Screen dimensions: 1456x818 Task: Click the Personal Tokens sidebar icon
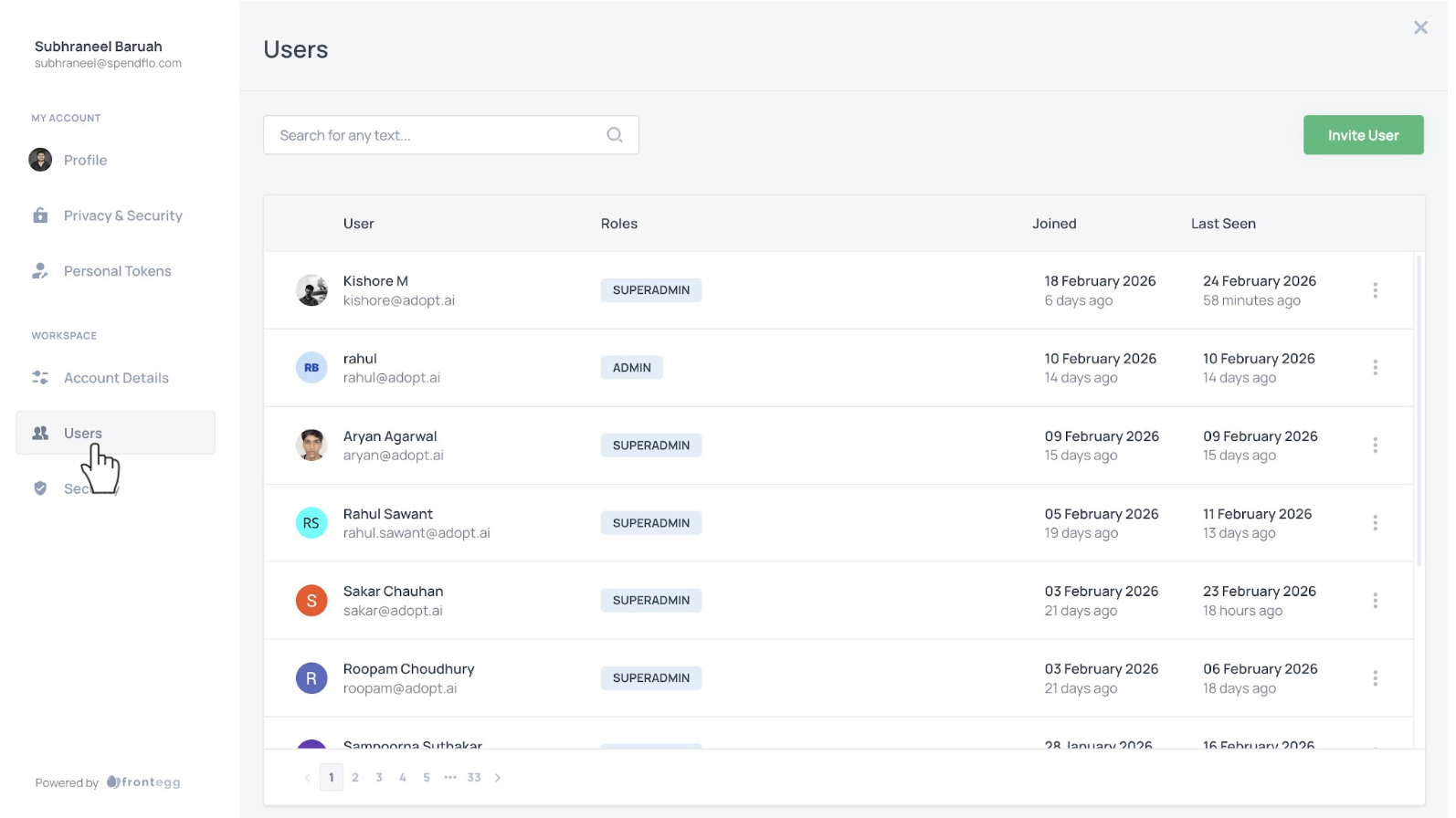(40, 271)
